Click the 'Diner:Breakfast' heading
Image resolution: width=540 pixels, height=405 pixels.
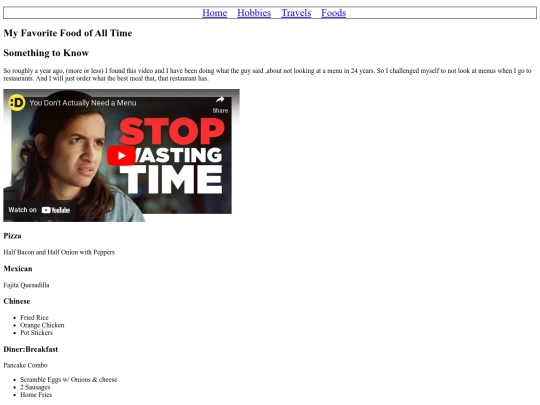pyautogui.click(x=31, y=349)
